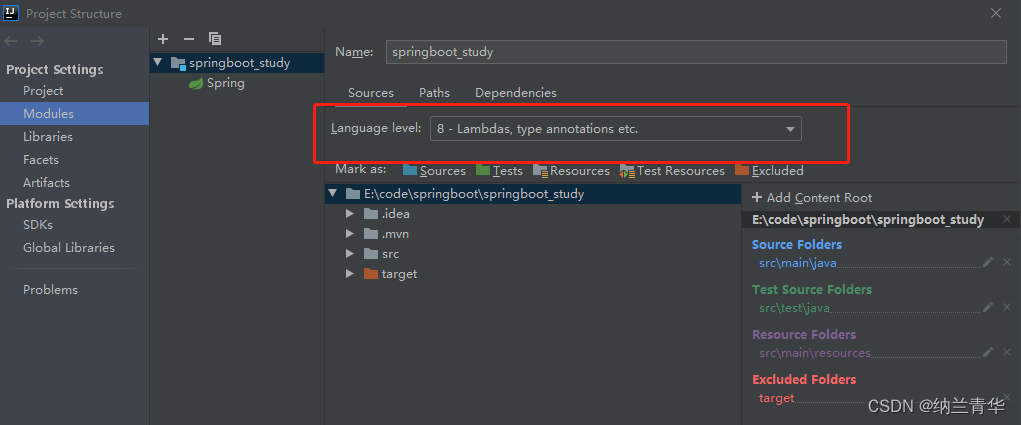Expand the target folder
Image resolution: width=1021 pixels, height=425 pixels.
pyautogui.click(x=350, y=274)
